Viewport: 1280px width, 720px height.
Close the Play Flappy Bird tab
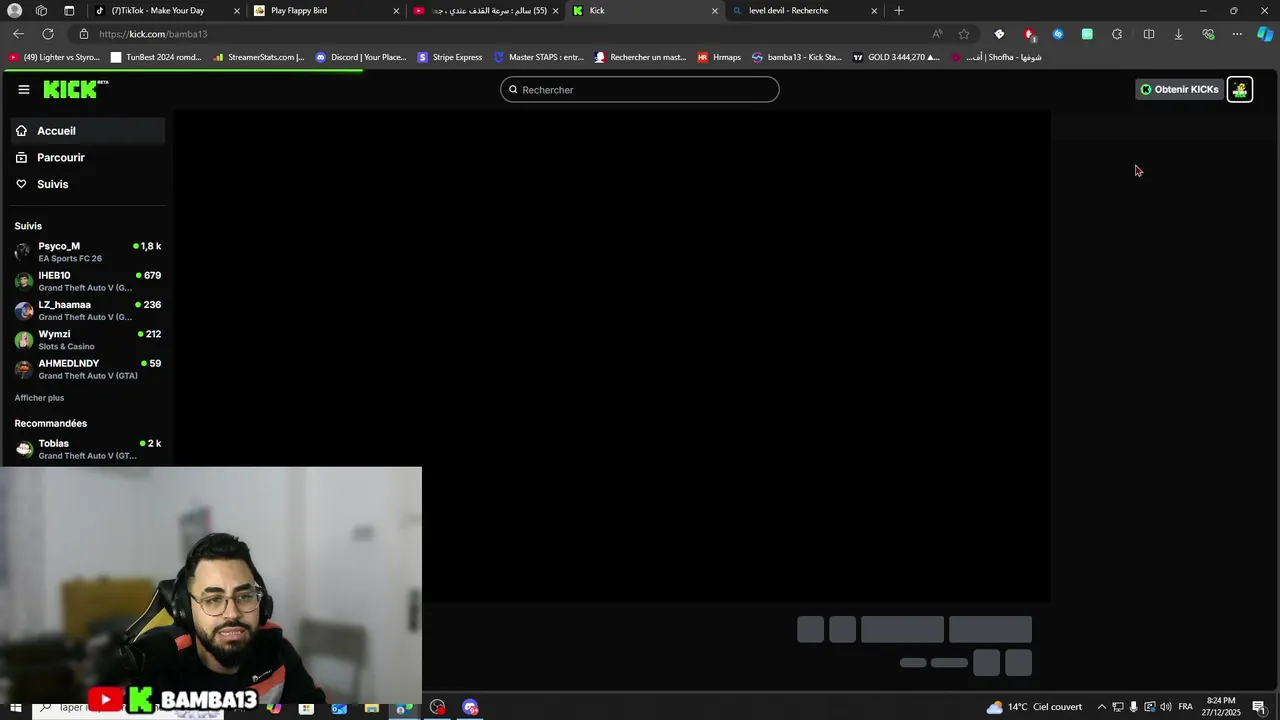[x=396, y=11]
